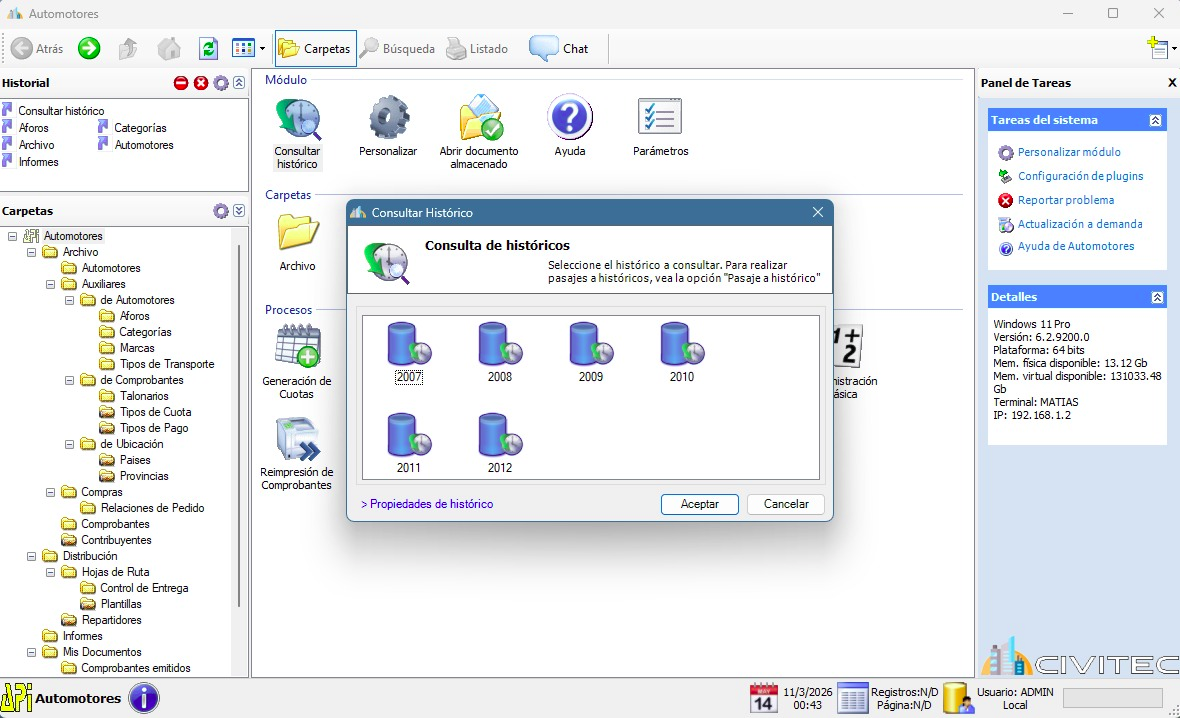Viewport: 1180px width, 718px height.
Task: Open the 2007 historical database icon
Action: pos(409,352)
